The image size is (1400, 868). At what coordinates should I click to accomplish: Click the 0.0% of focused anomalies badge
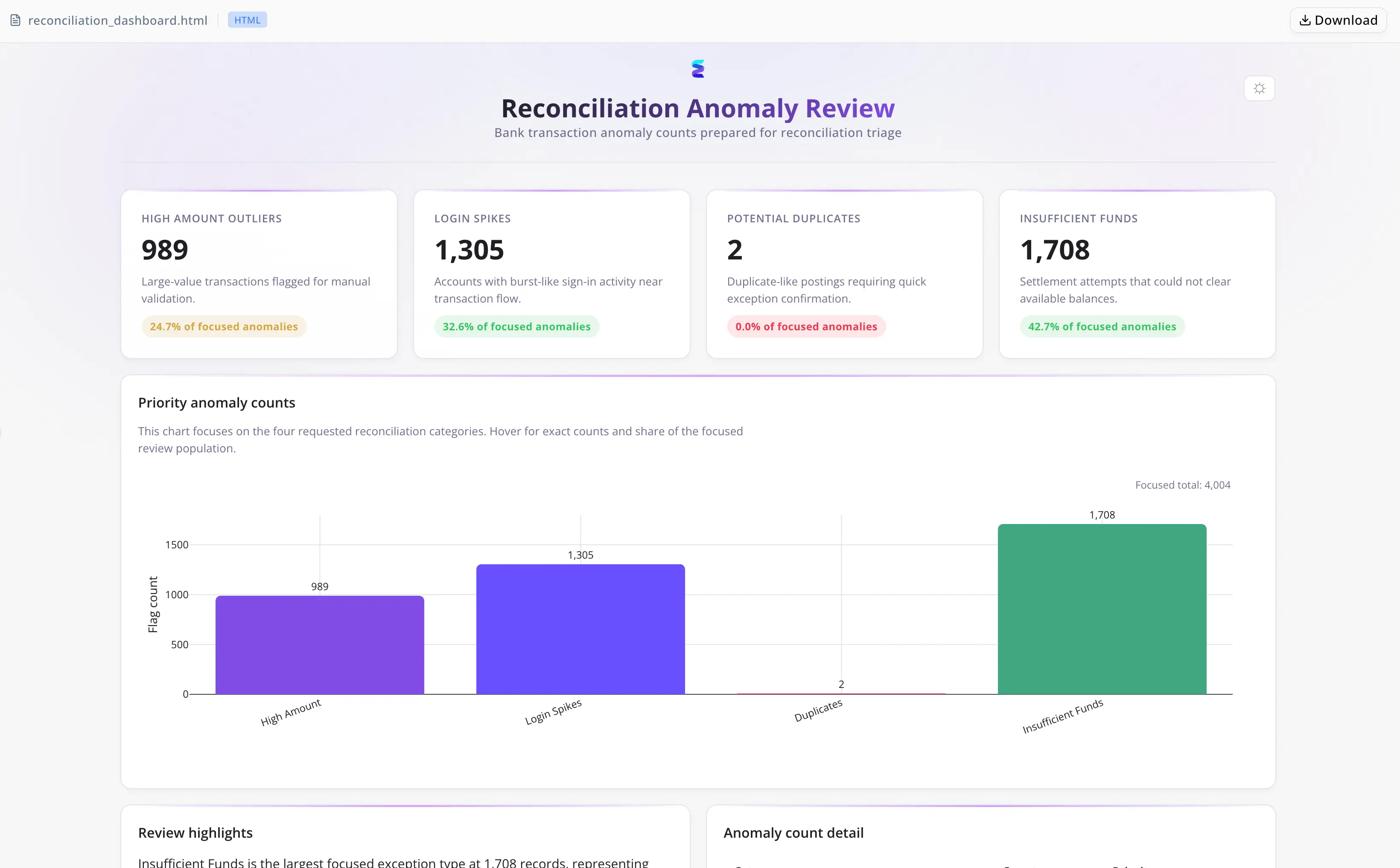pyautogui.click(x=806, y=326)
